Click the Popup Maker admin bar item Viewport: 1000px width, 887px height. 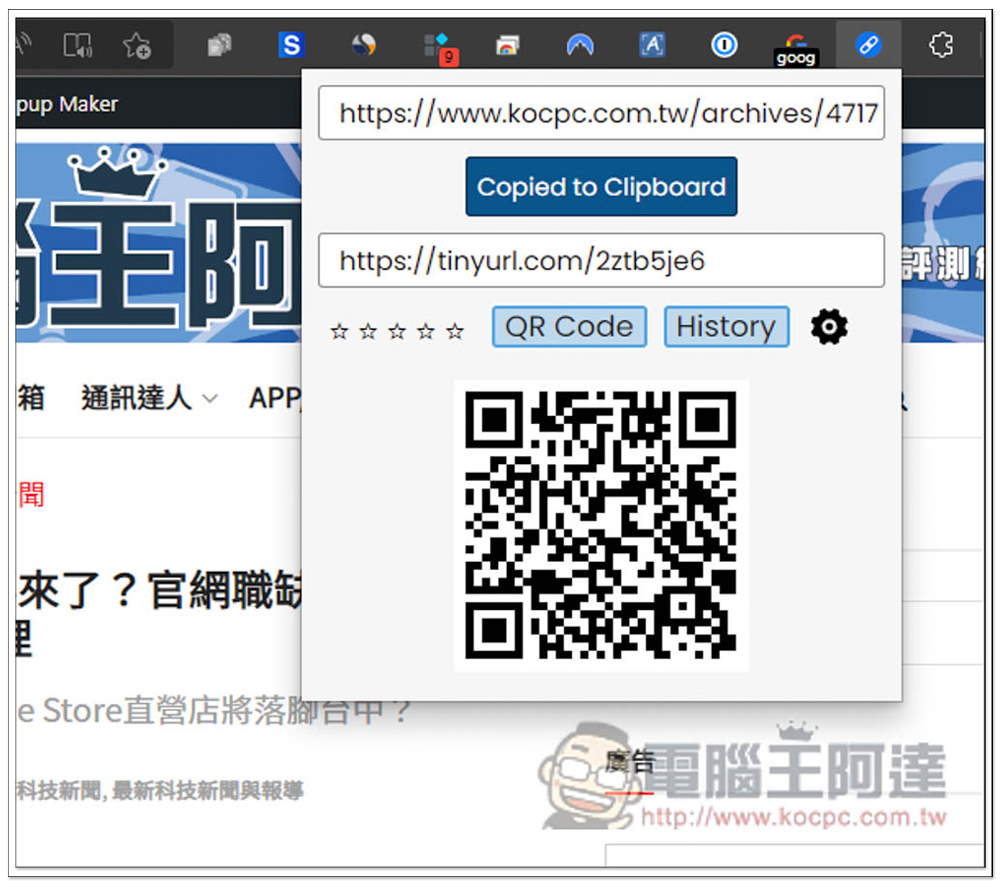[67, 104]
